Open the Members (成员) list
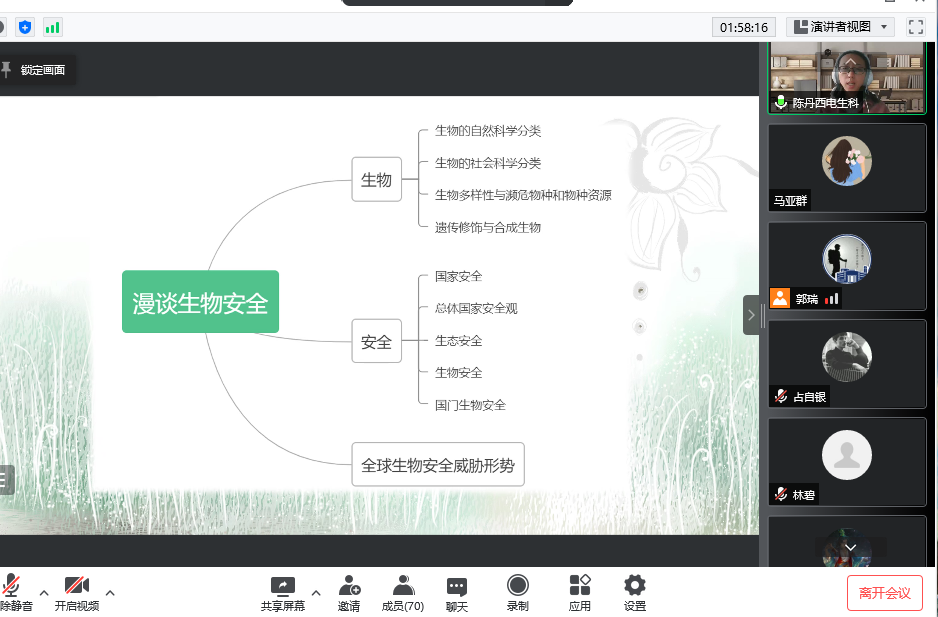 coord(403,587)
